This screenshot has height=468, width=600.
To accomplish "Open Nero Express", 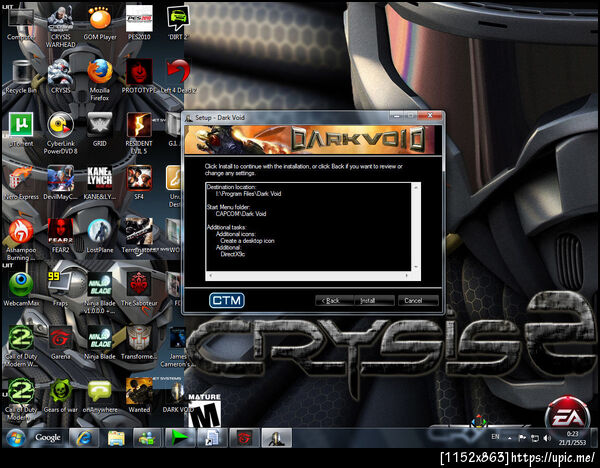I will (21, 183).
